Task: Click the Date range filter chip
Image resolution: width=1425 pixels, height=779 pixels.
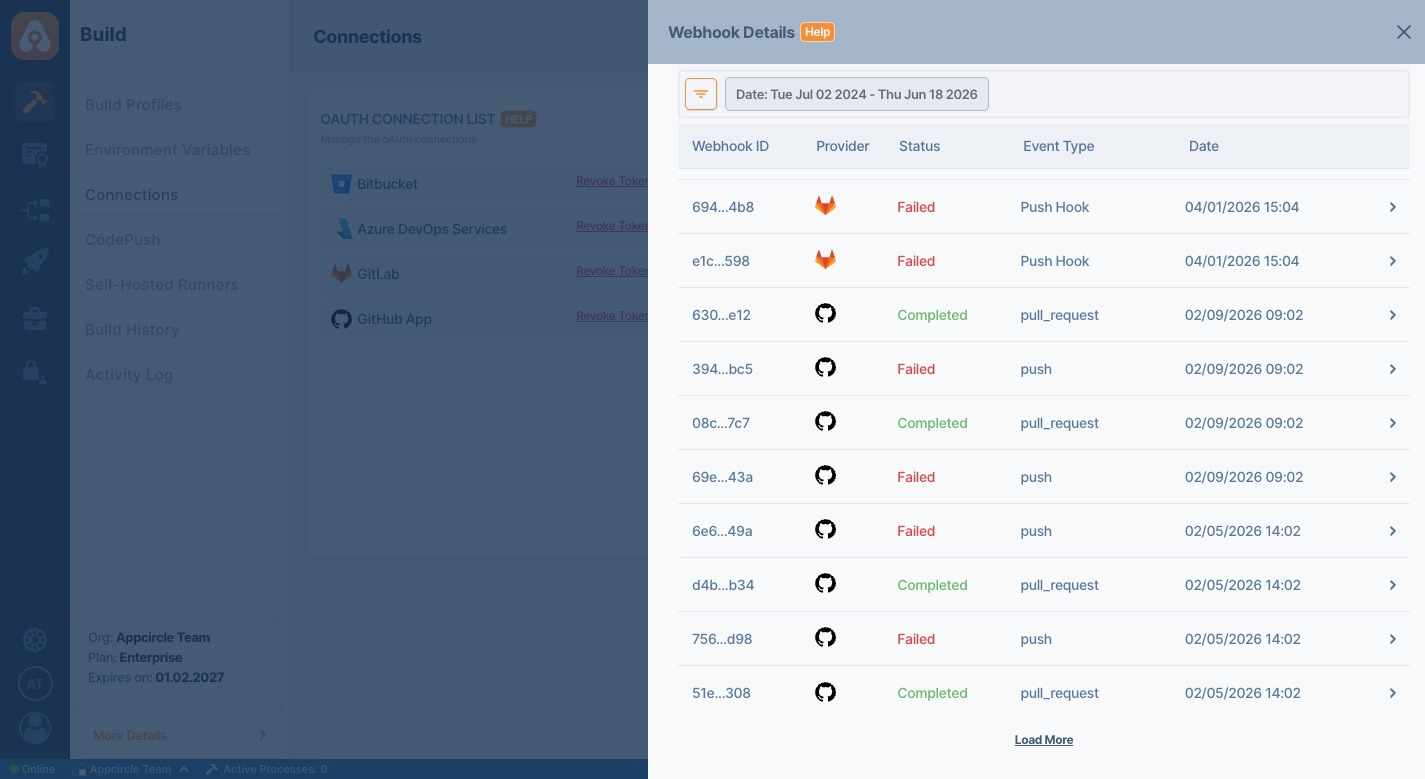Action: tap(857, 94)
